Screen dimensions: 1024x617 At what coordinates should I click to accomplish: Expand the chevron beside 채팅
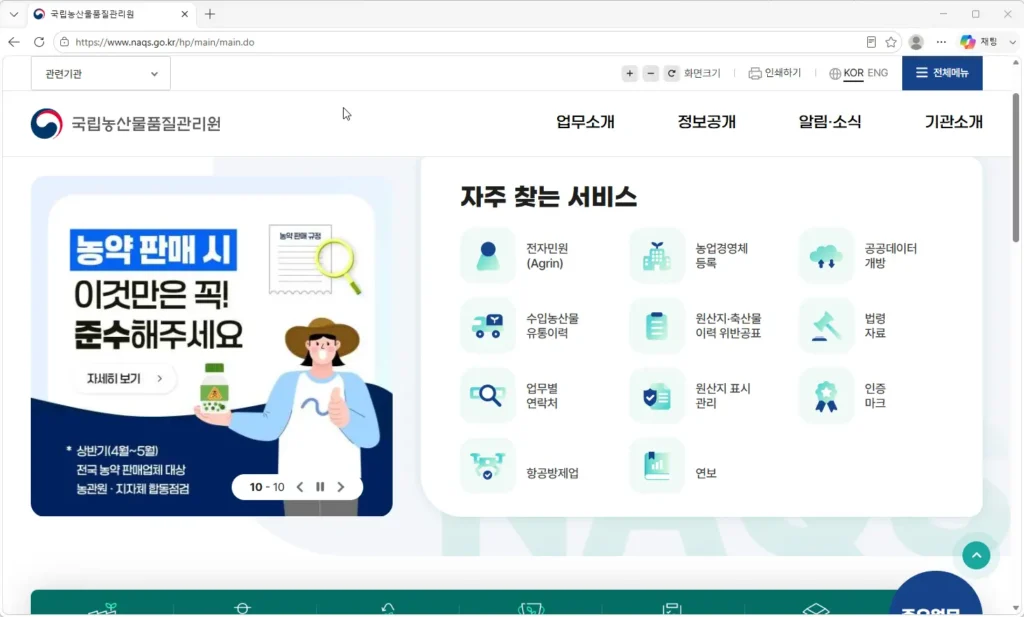1012,42
